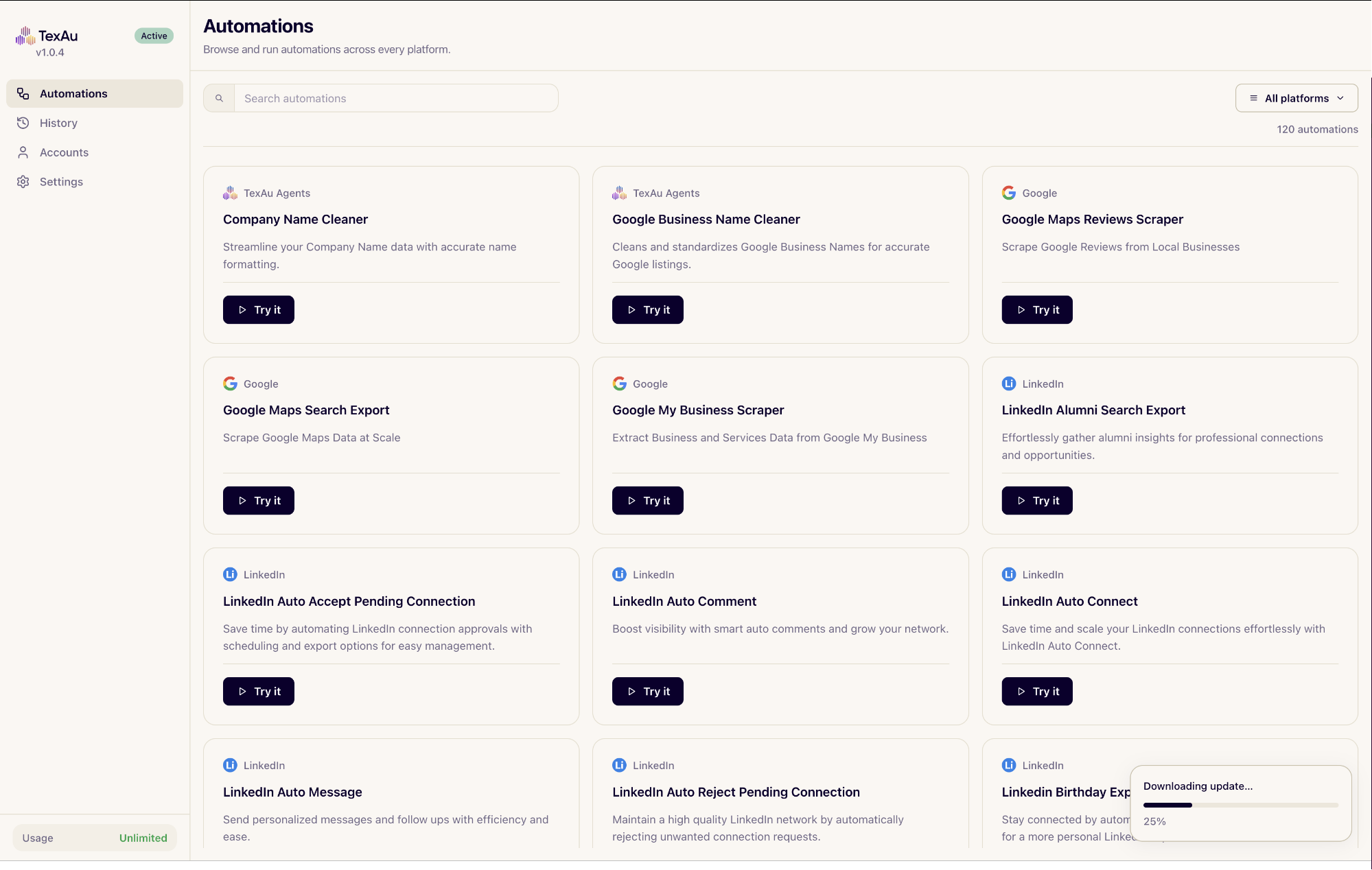The width and height of the screenshot is (1372, 870).
Task: Click the 120 automations count
Action: click(1317, 129)
